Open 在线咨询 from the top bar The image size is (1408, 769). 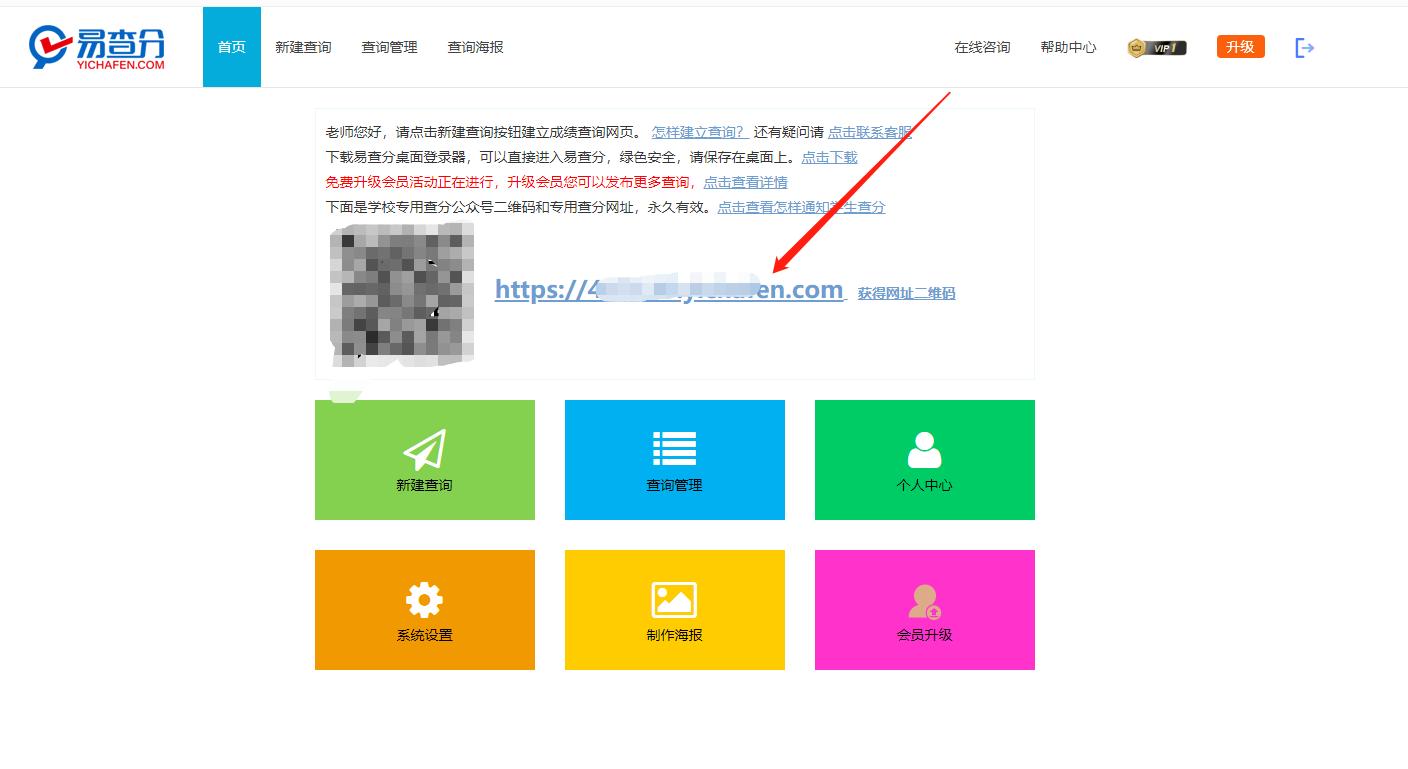pos(981,46)
